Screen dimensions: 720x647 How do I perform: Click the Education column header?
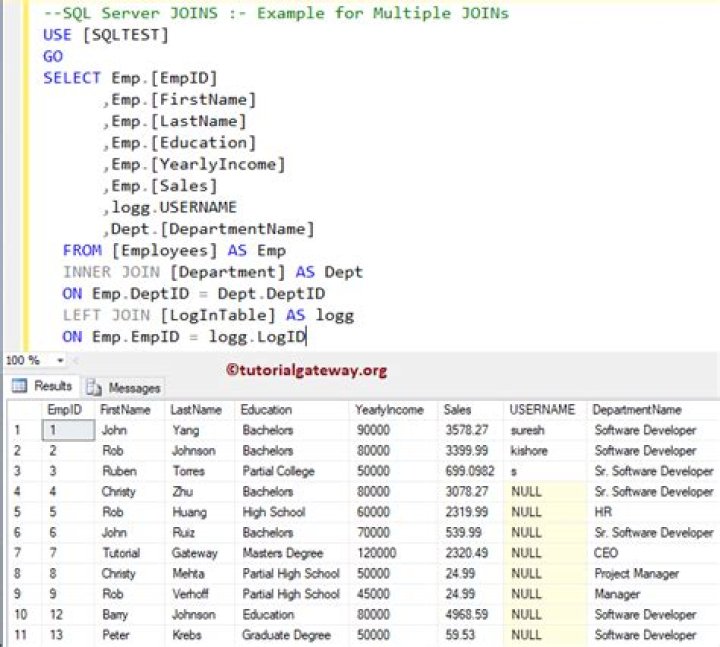click(266, 410)
